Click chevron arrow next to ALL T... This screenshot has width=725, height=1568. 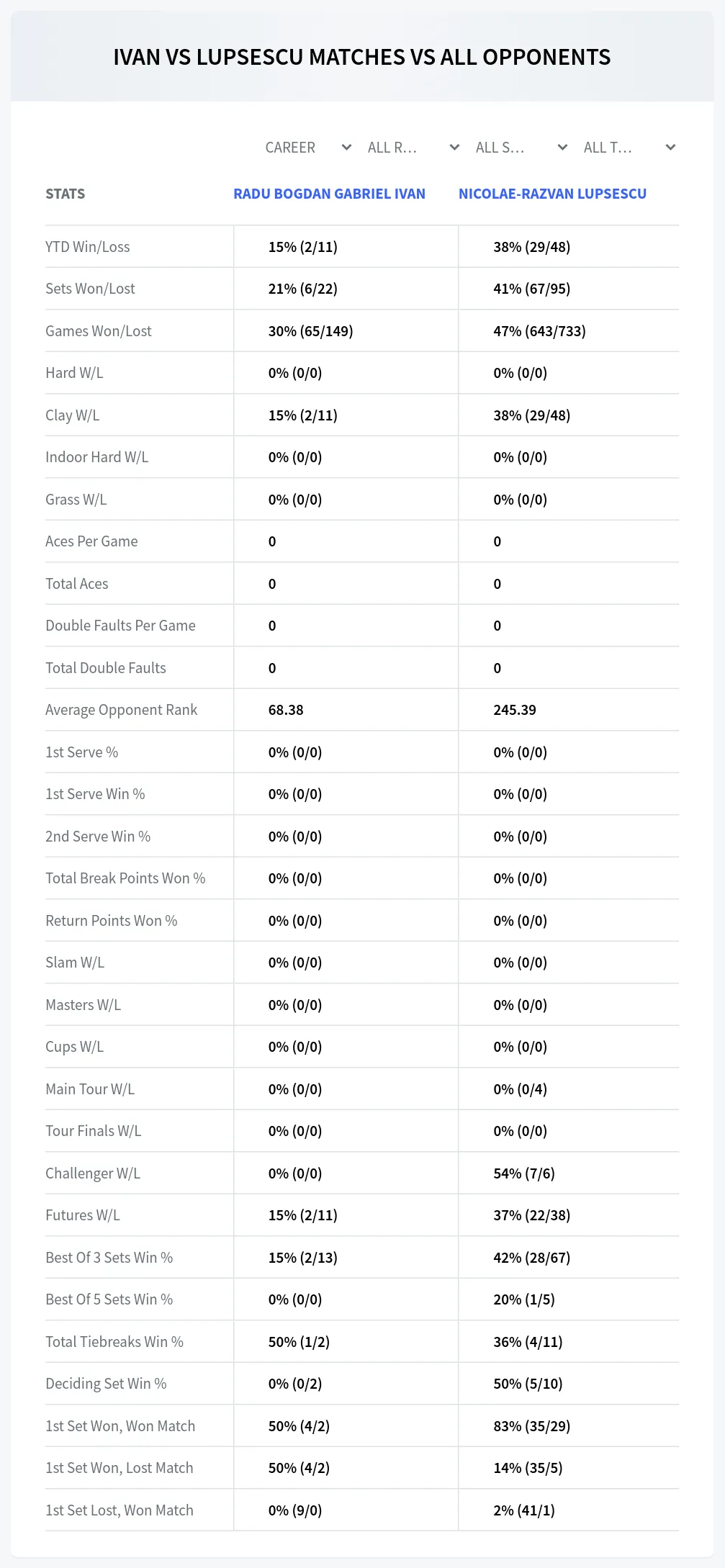[x=670, y=148]
